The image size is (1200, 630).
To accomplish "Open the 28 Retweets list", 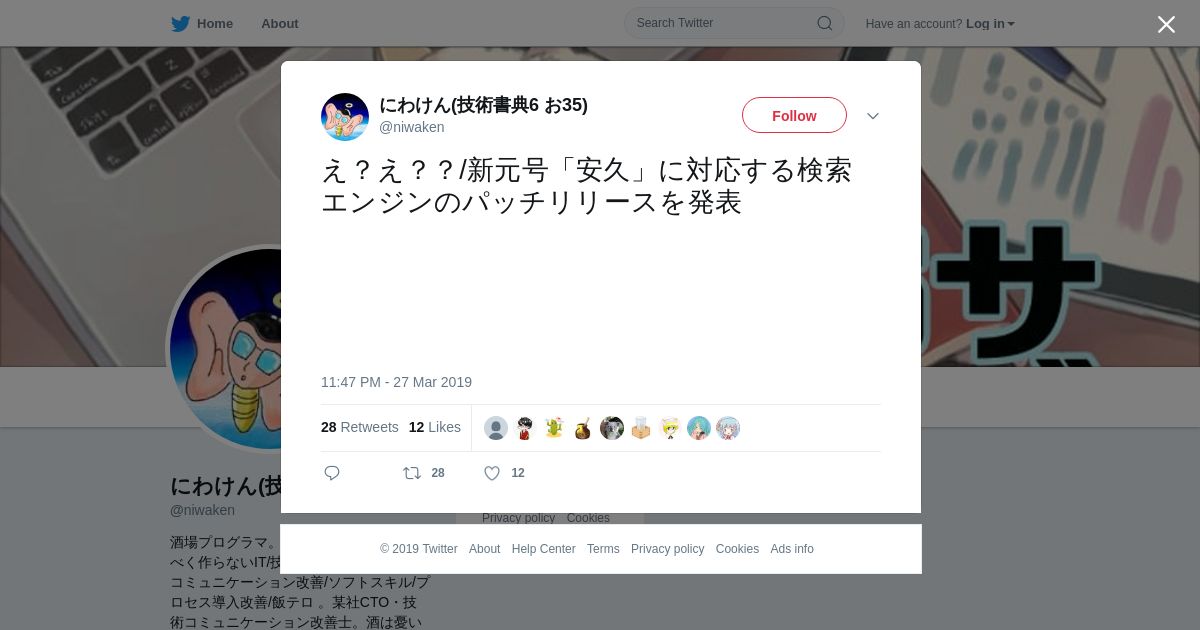I will click(x=359, y=427).
